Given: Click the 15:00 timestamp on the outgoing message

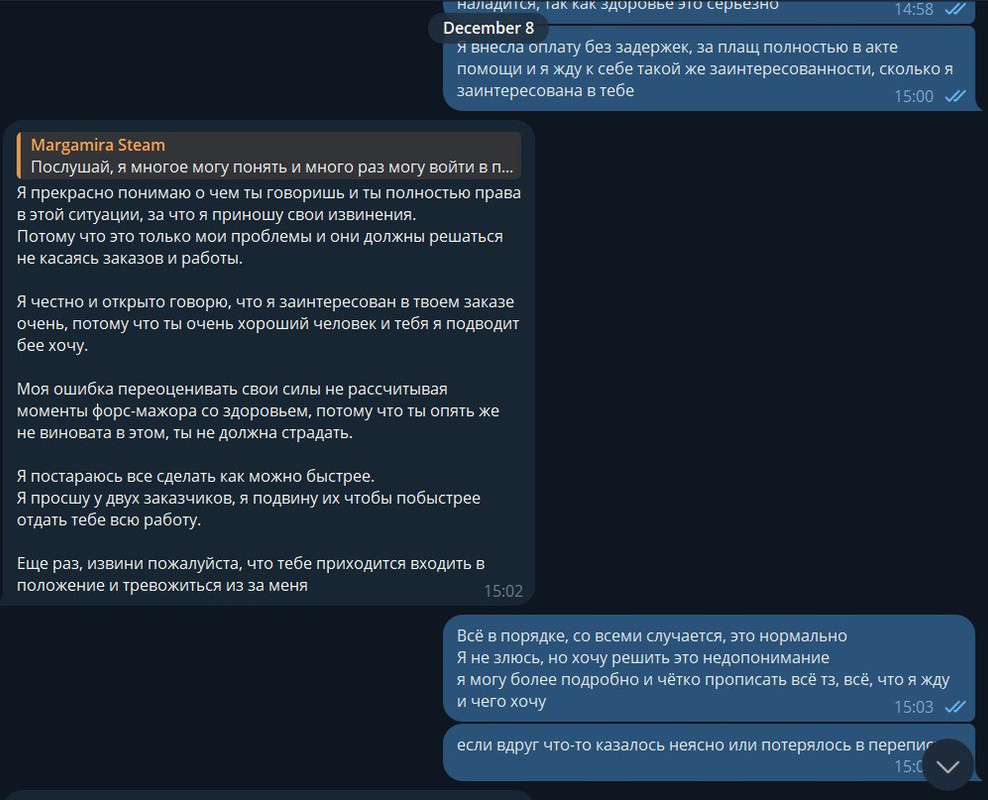Looking at the screenshot, I should (914, 96).
